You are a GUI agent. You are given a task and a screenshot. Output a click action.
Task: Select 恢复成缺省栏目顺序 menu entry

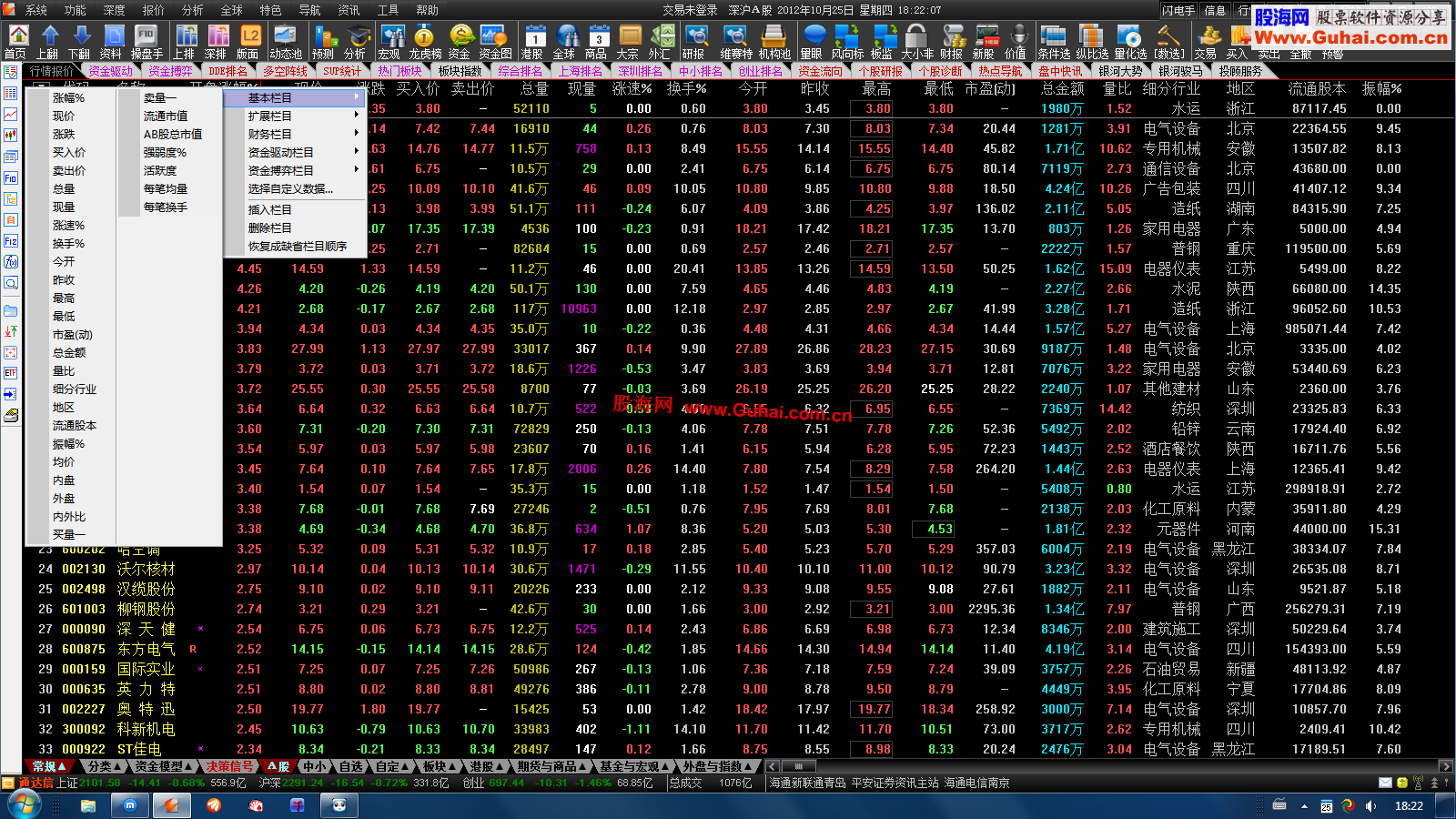(296, 246)
